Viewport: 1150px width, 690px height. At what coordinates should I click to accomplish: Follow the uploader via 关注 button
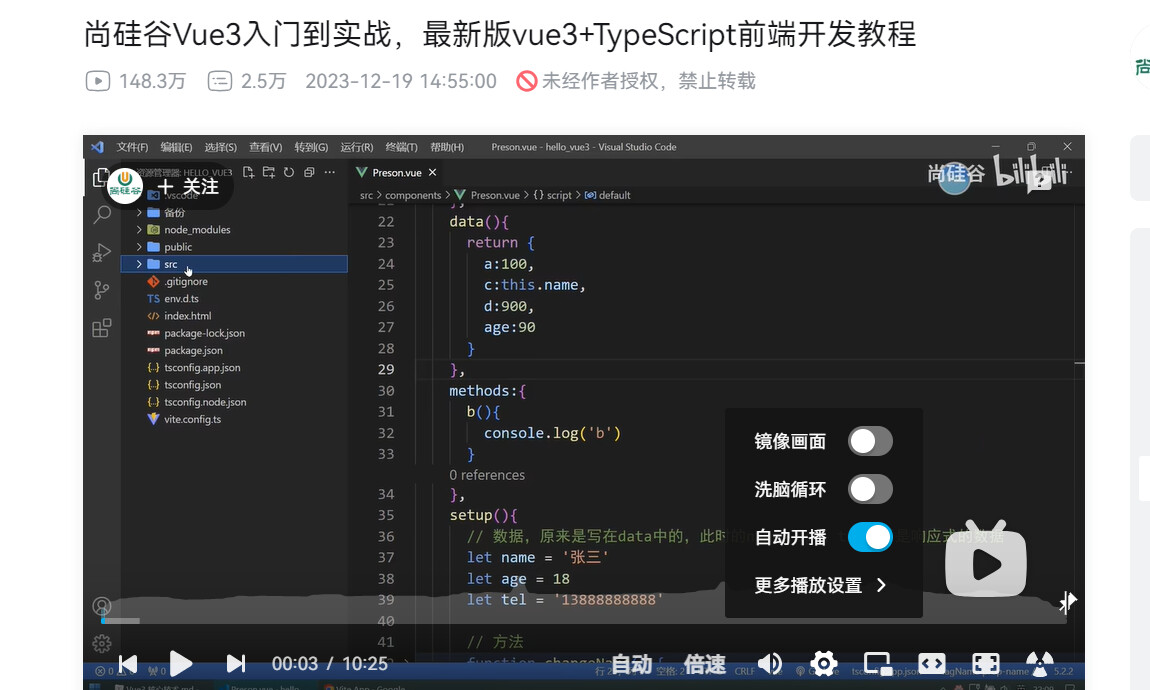(188, 186)
